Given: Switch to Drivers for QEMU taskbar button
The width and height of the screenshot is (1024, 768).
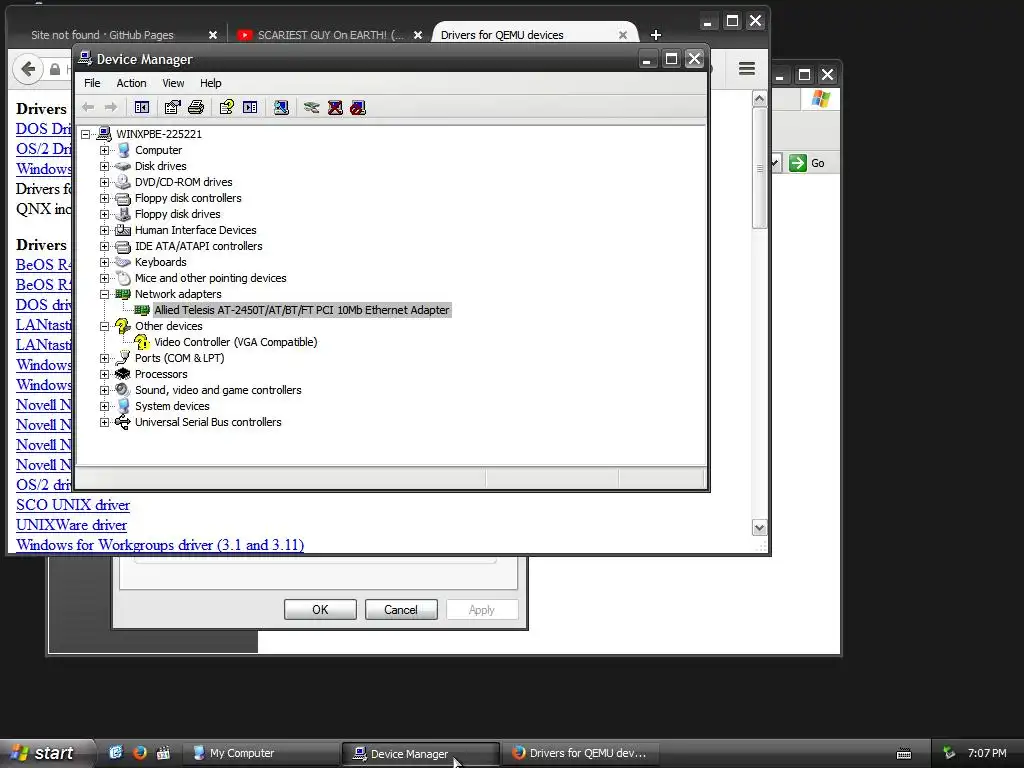Looking at the screenshot, I should pyautogui.click(x=583, y=753).
